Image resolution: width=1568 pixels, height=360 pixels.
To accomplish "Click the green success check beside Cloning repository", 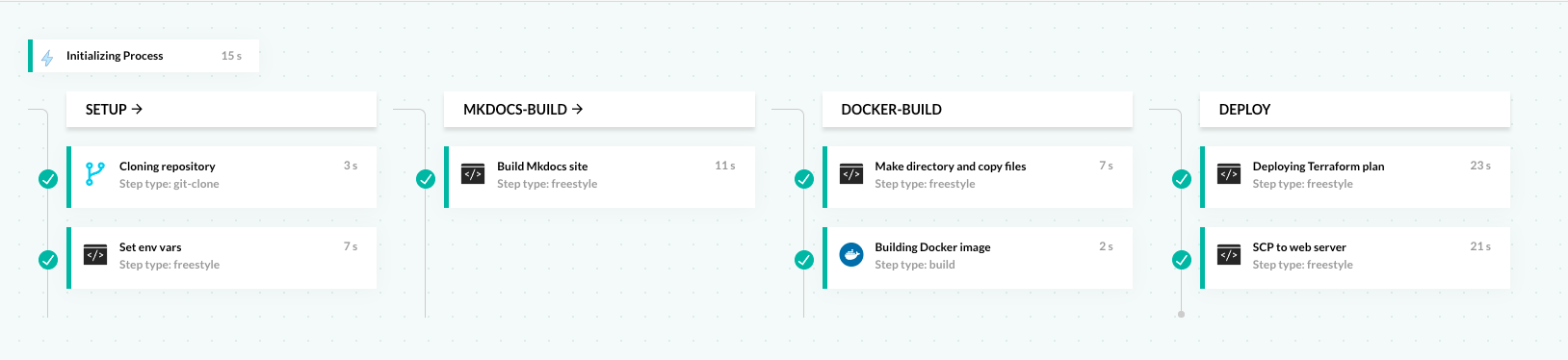I will click(x=48, y=179).
